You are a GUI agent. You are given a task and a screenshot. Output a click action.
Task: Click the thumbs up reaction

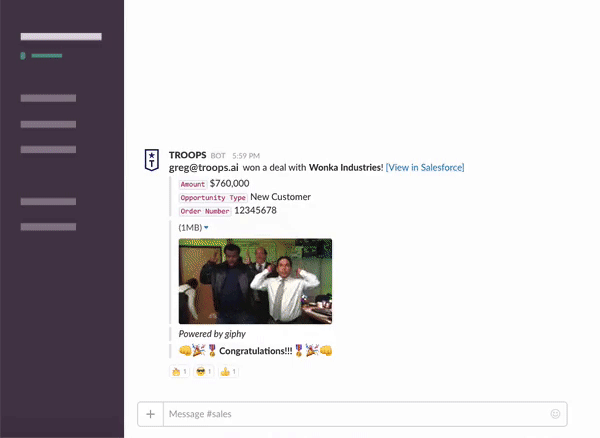(x=228, y=371)
